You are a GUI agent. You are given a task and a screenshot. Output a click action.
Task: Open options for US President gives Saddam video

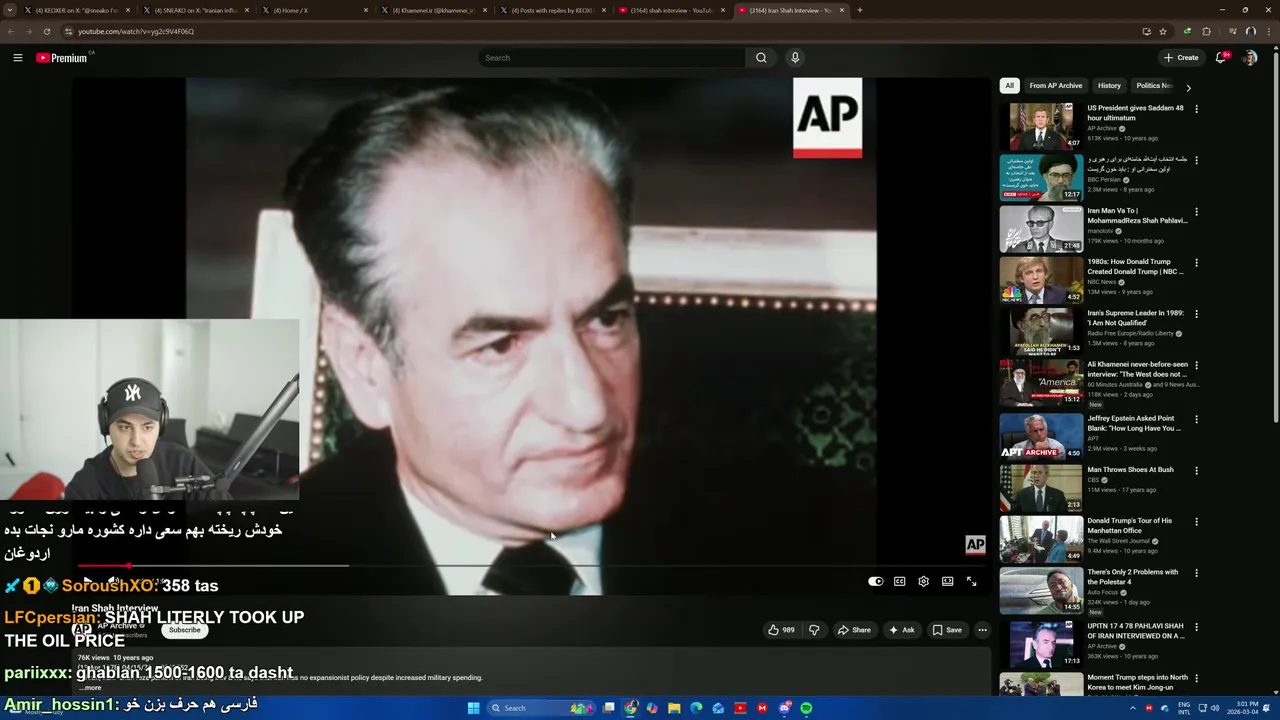click(1196, 109)
